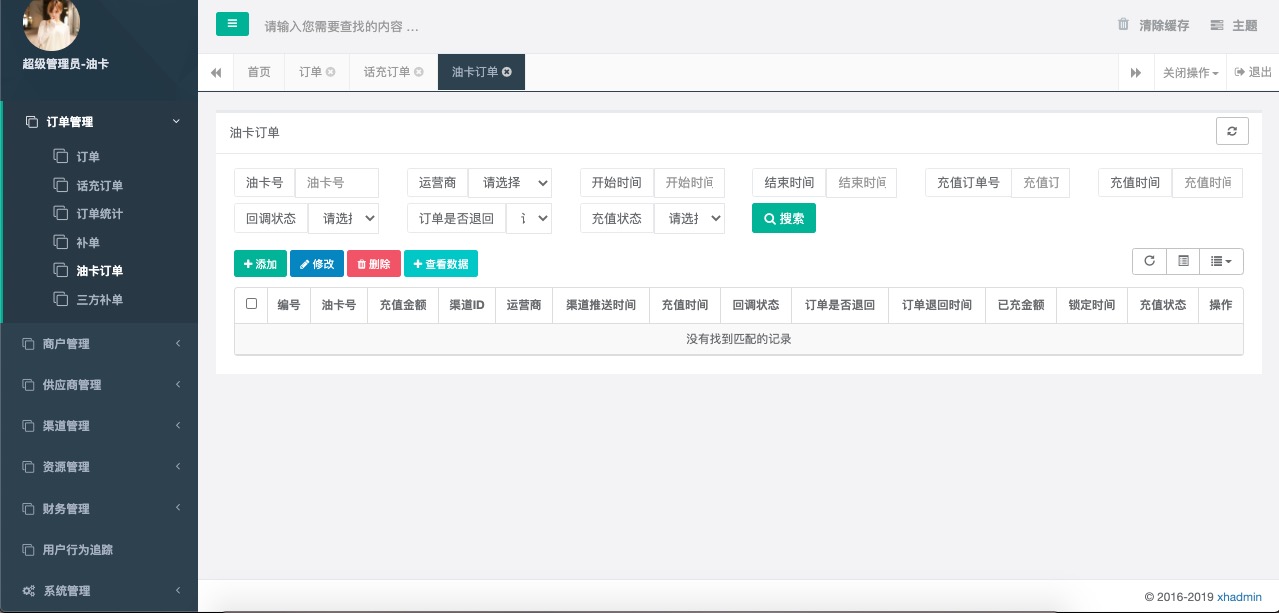Click the clear cache trash icon
Screen dimensions: 1279x613
coord(1123,25)
